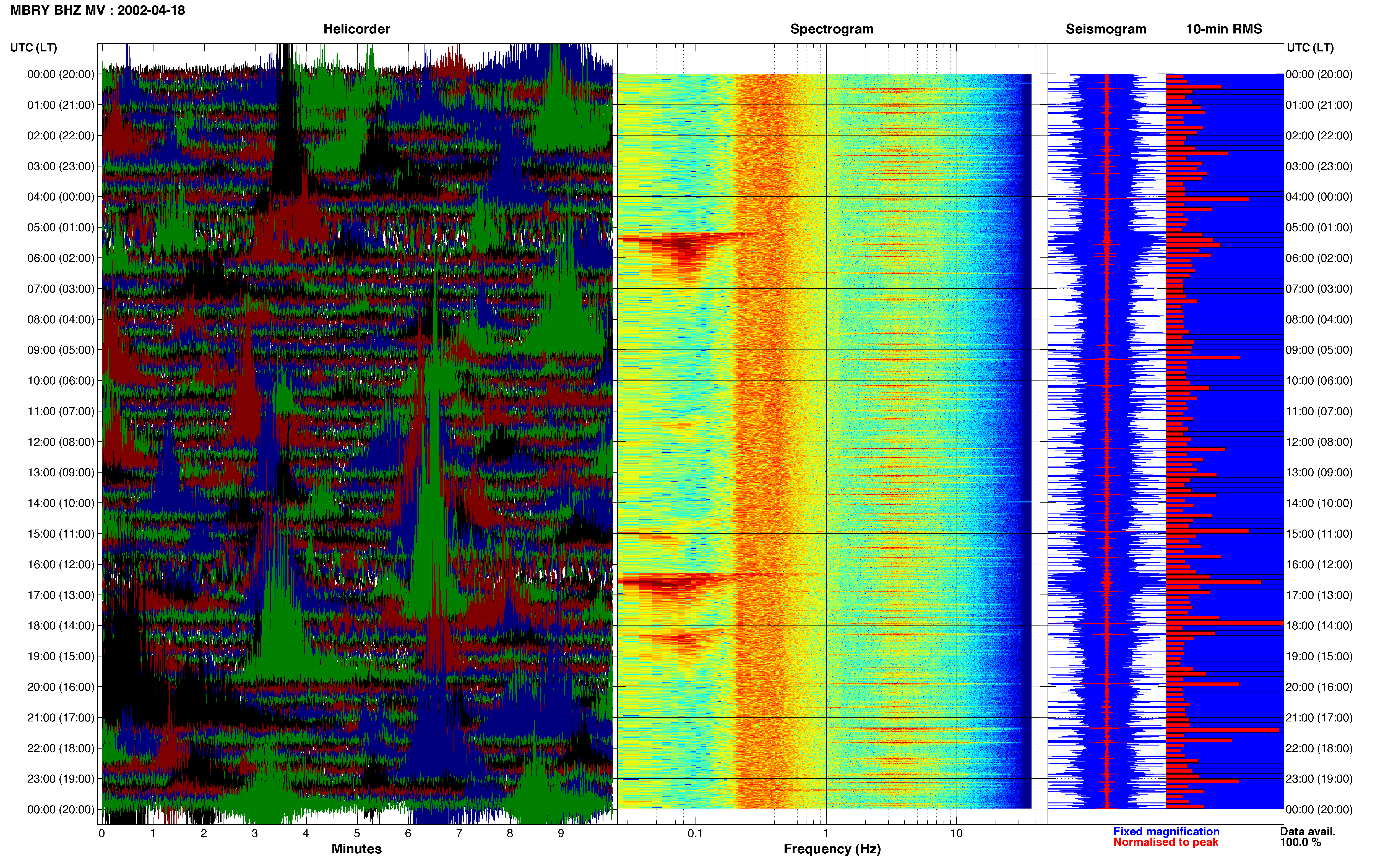Viewport: 1388px width, 868px height.
Task: Click the left '23:00 (19:00)' time label
Action: click(61, 779)
